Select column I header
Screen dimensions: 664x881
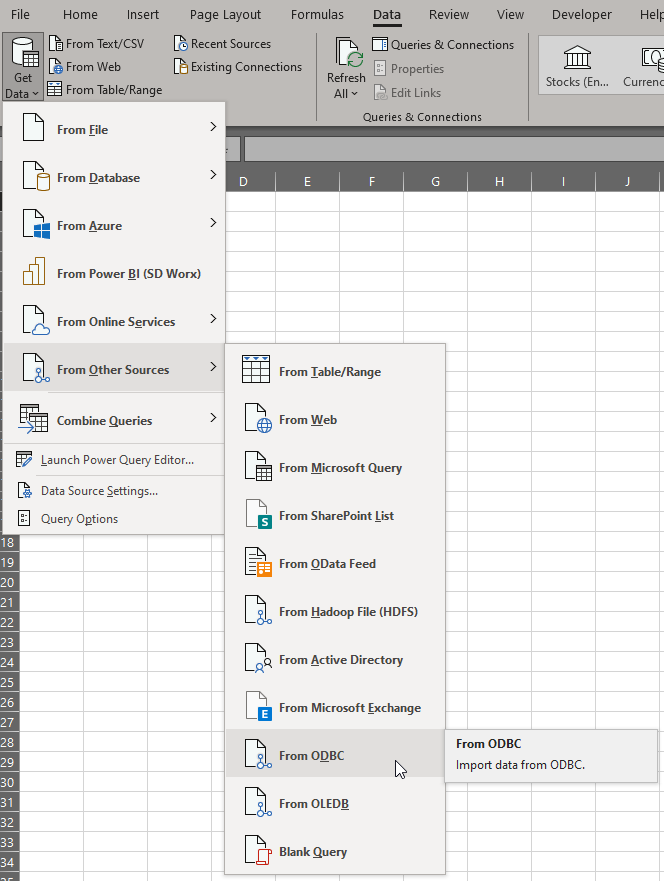pos(563,181)
